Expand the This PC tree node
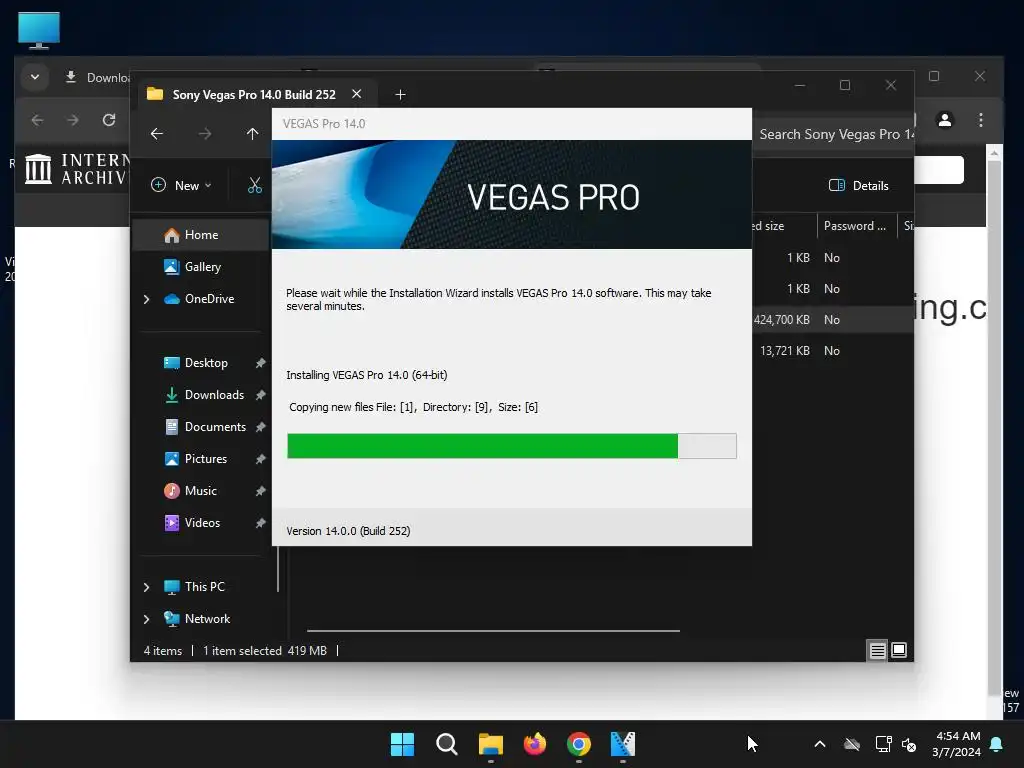 (x=146, y=587)
